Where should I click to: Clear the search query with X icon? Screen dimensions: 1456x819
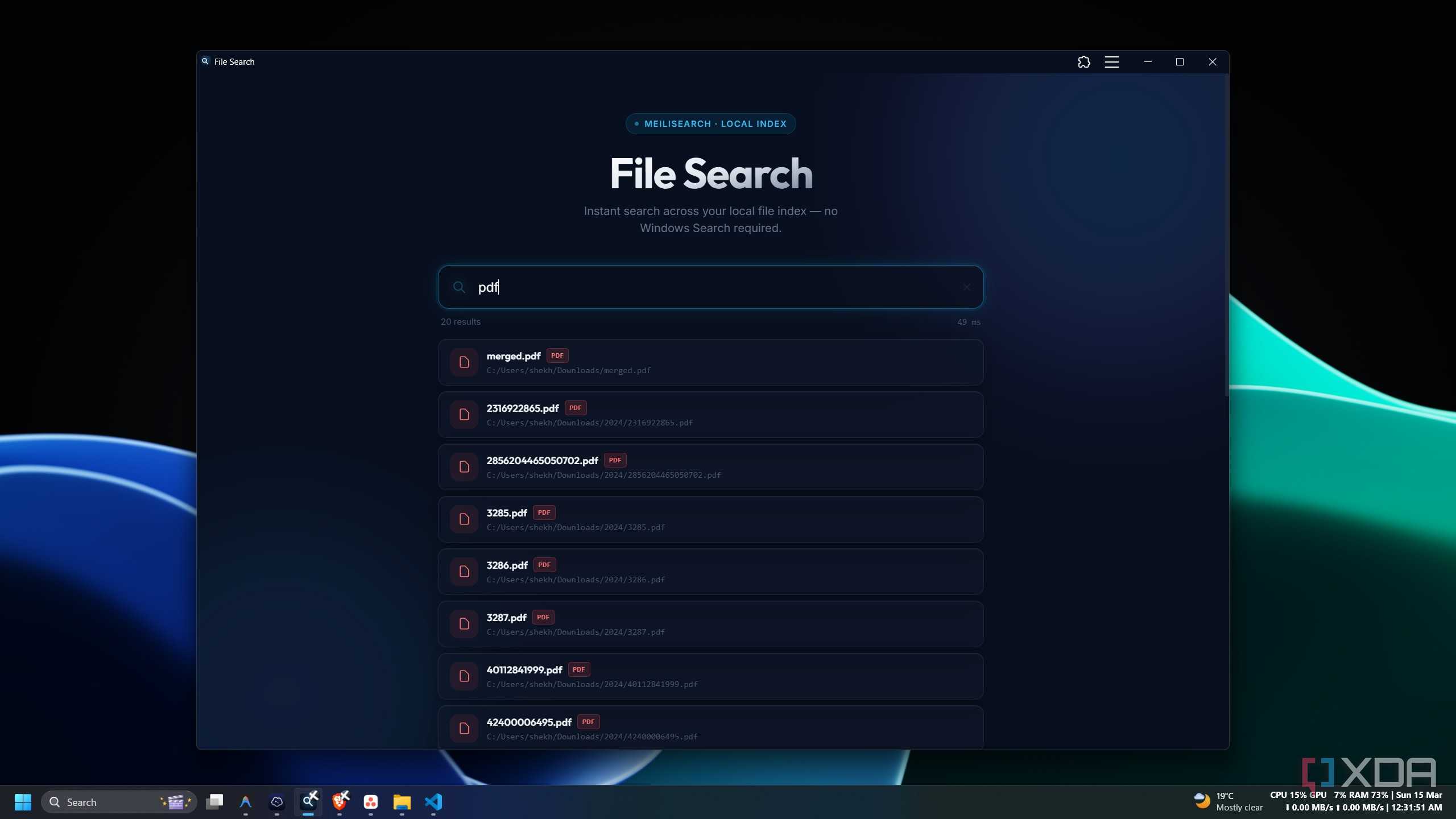[x=966, y=287]
